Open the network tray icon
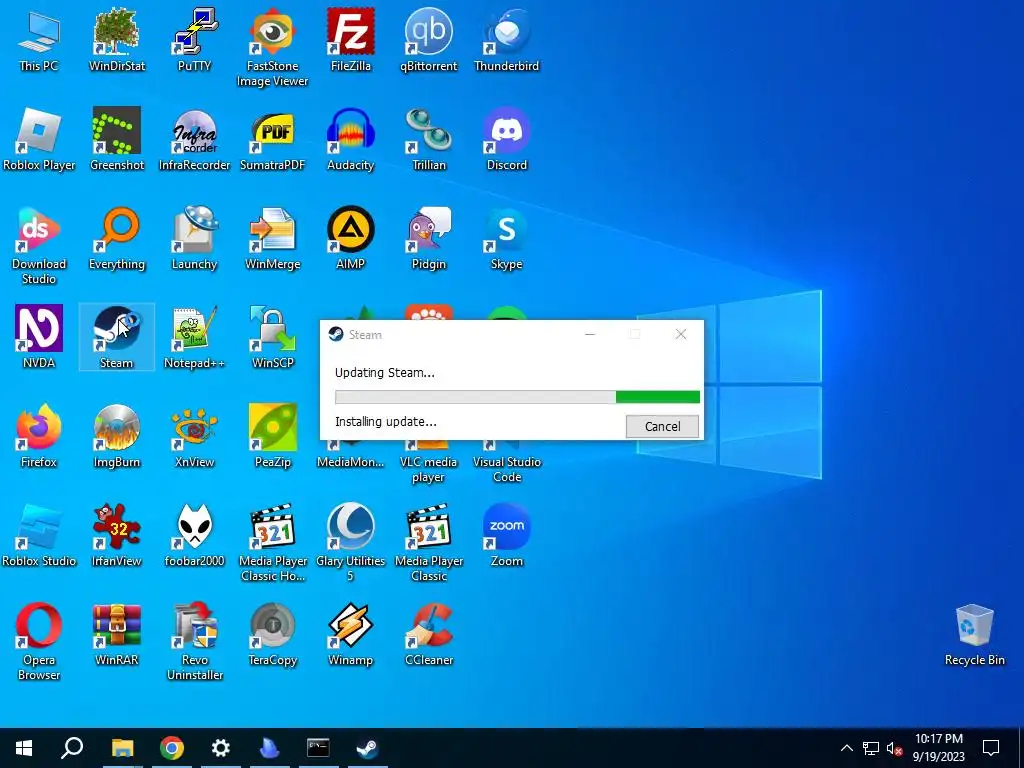The height and width of the screenshot is (768, 1024). 871,748
